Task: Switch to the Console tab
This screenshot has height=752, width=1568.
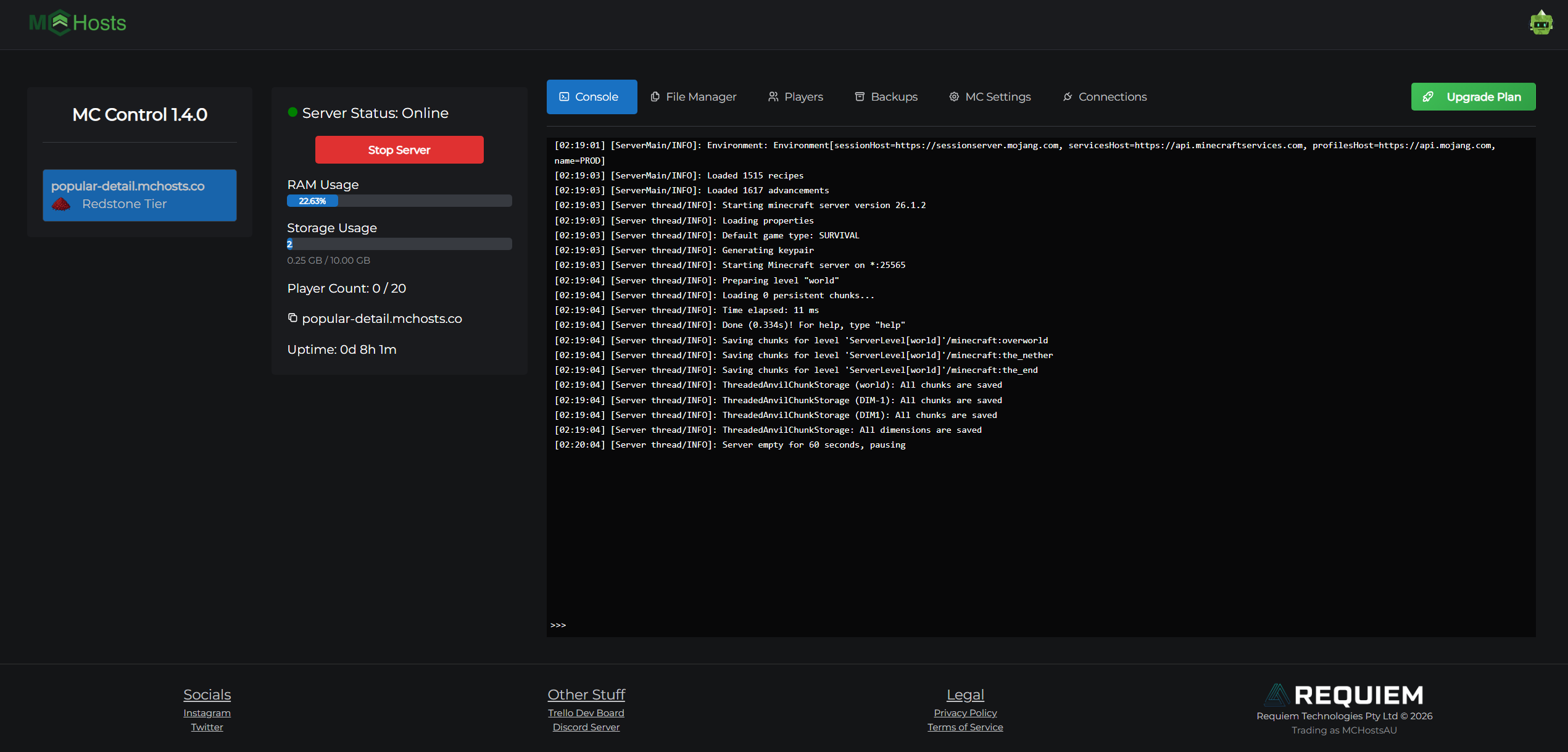Action: pyautogui.click(x=591, y=97)
